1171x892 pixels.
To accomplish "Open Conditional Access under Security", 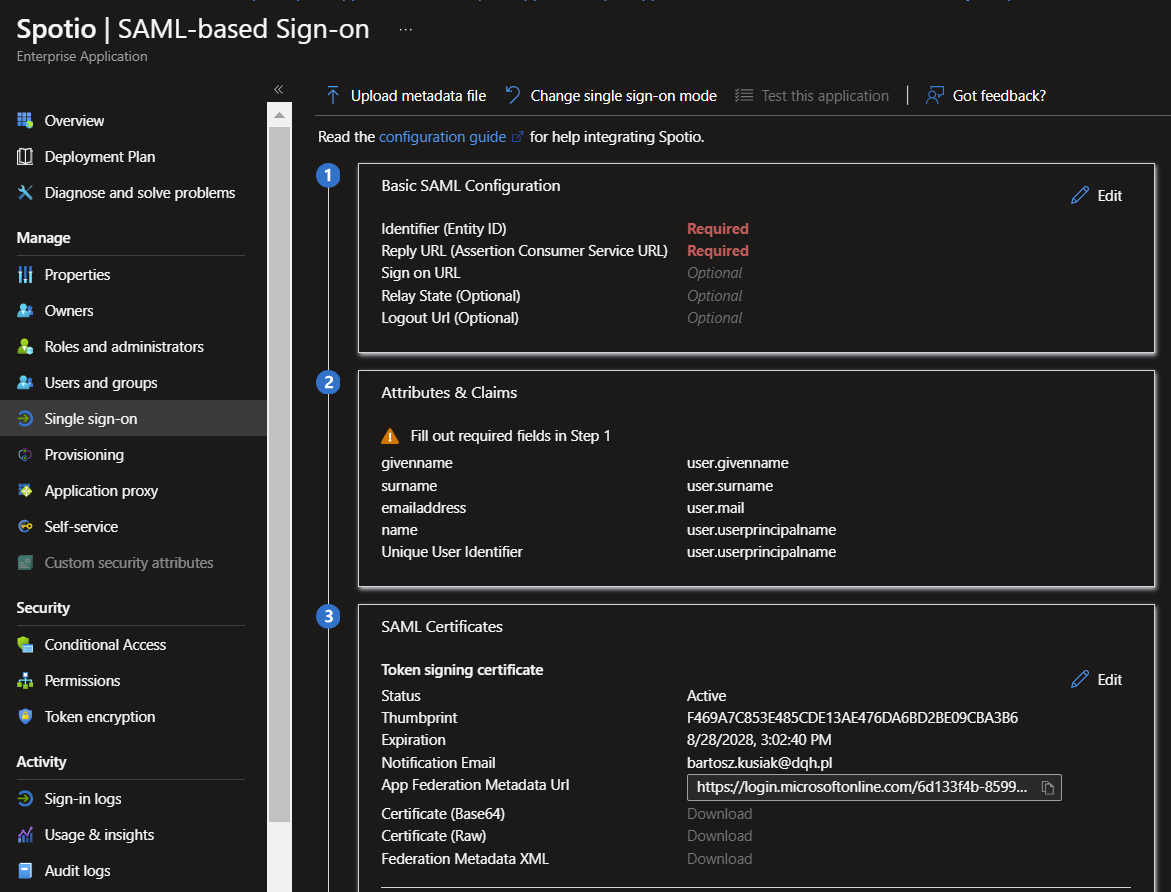I will click(105, 644).
